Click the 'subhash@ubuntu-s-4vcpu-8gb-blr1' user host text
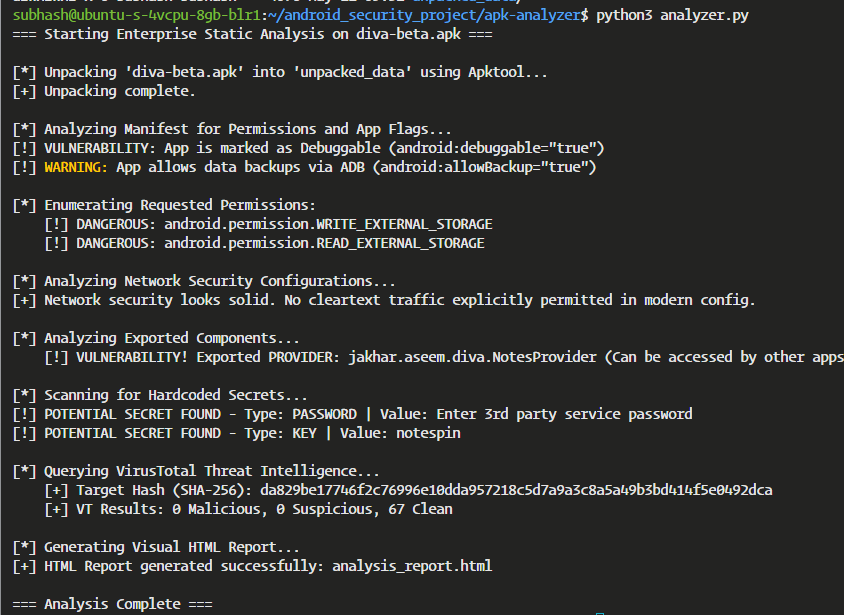 tap(137, 15)
